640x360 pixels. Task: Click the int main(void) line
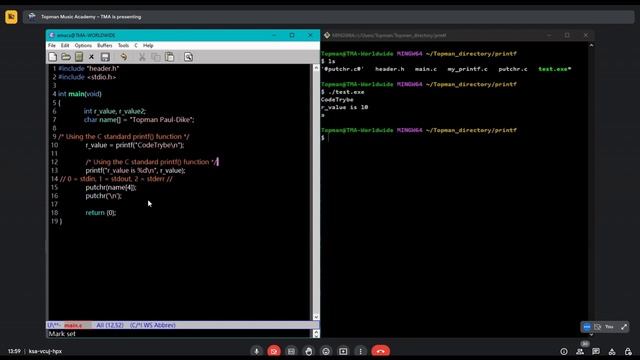pos(80,94)
